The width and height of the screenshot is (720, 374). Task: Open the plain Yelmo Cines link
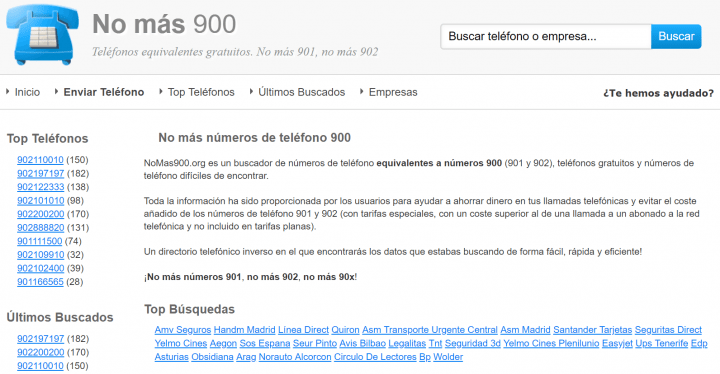[181, 343]
